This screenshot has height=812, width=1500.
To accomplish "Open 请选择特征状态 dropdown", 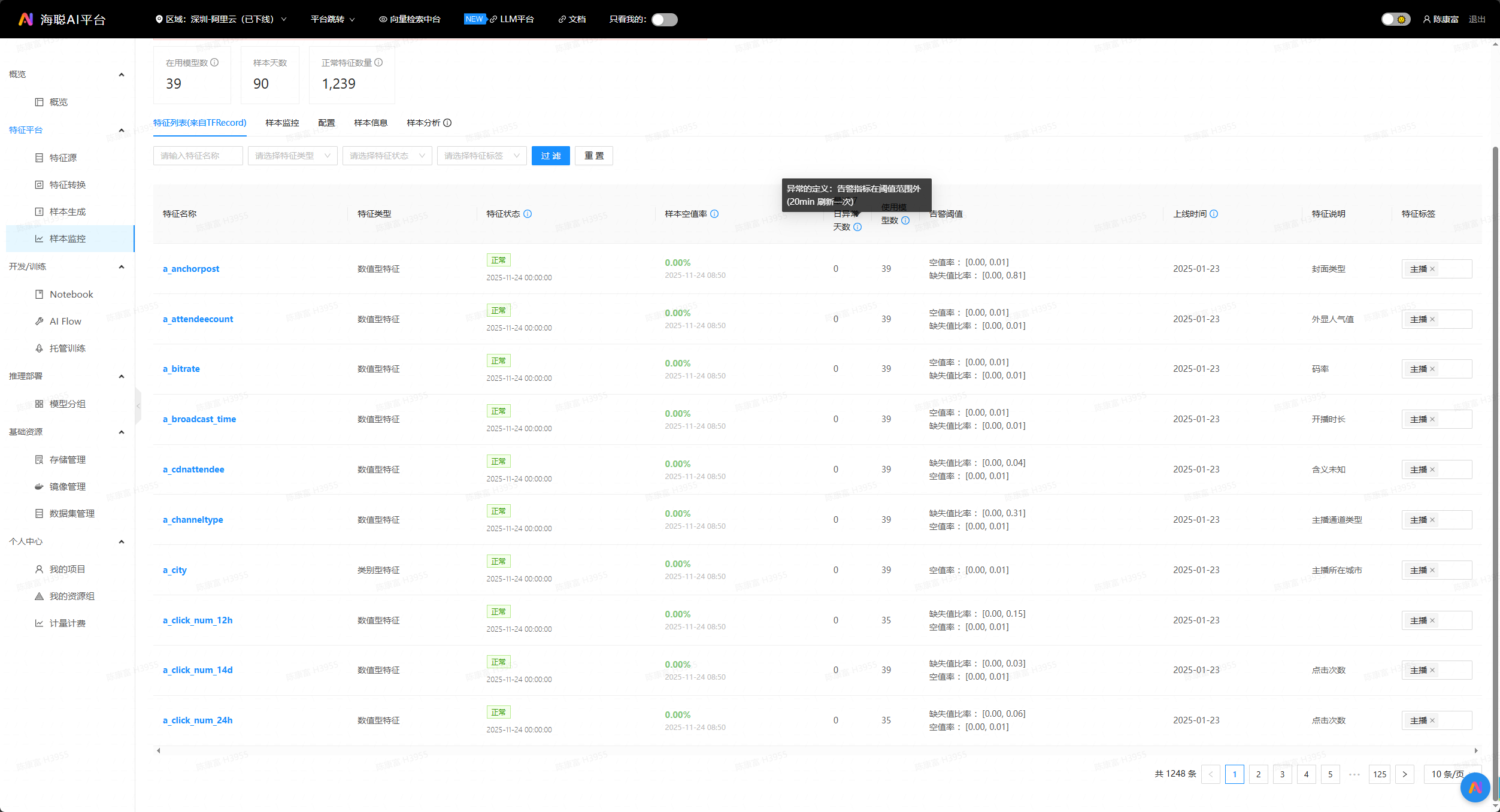I will [x=387, y=156].
